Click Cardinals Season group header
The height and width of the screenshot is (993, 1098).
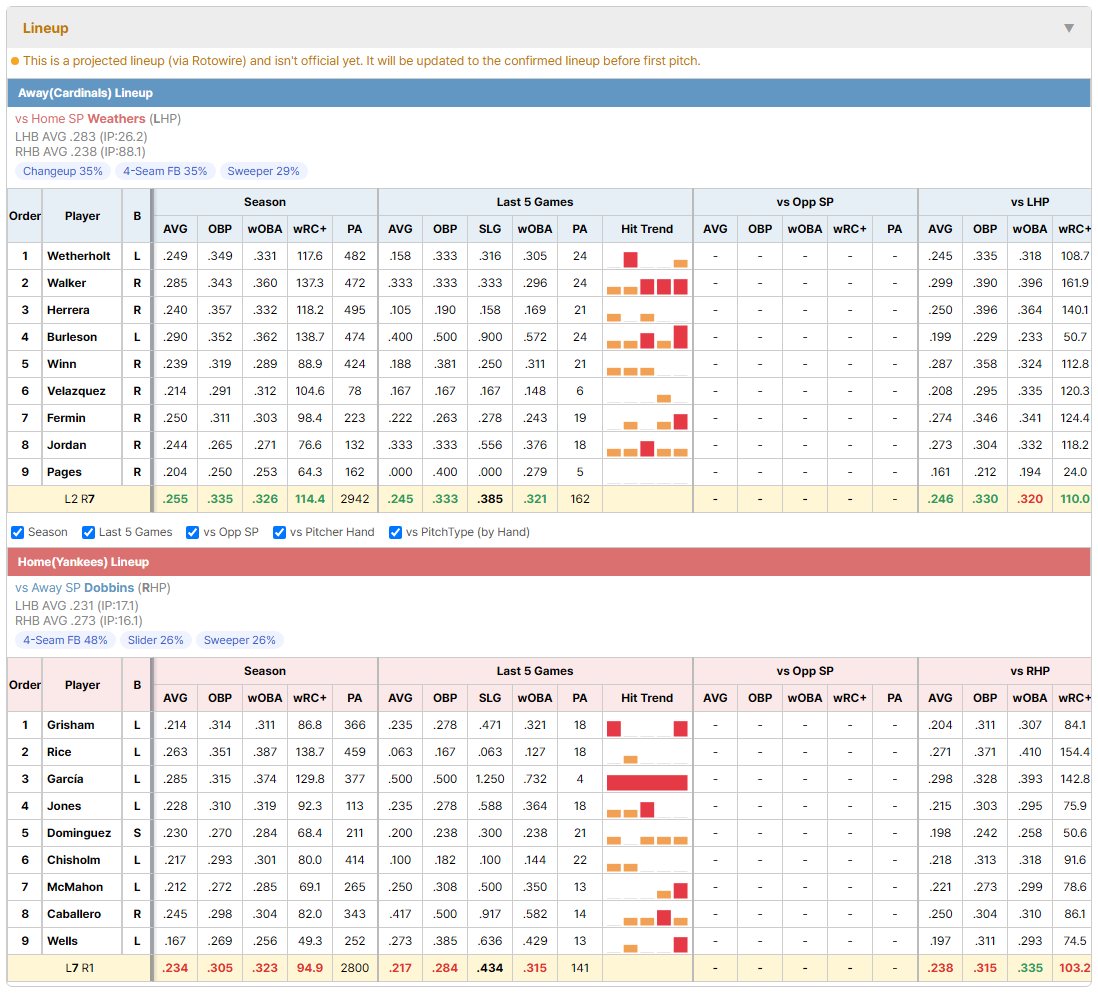pyautogui.click(x=265, y=202)
